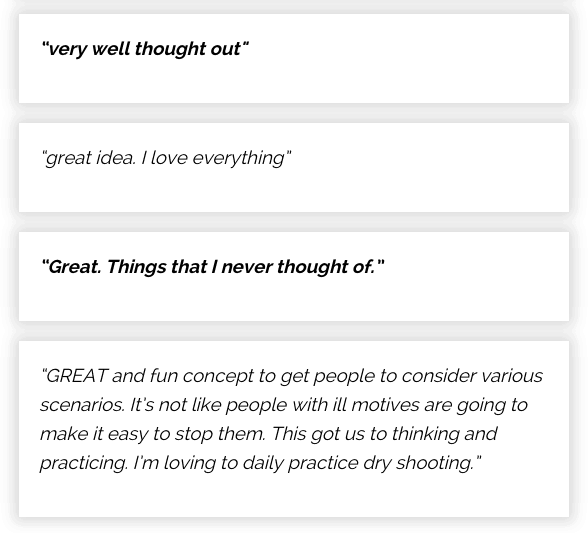Click the word "everything" in the second card
588x533 pixels.
click(239, 158)
